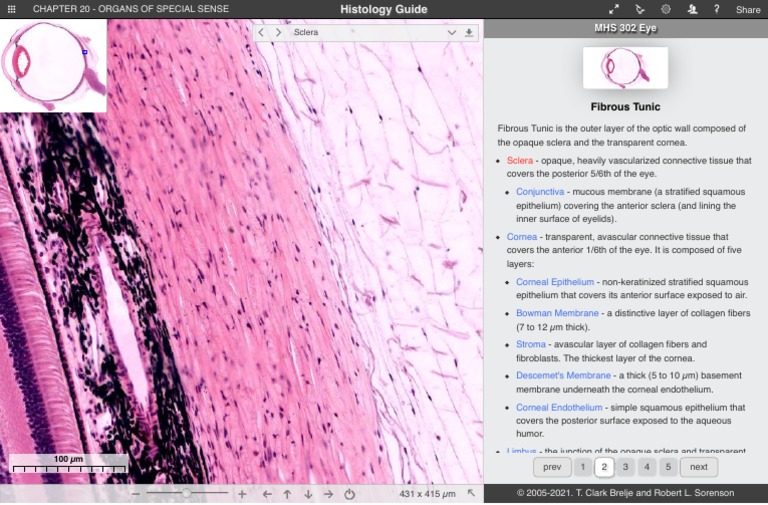Toggle fullscreen with the expand arrows icon
The image size is (768, 505).
click(614, 9)
